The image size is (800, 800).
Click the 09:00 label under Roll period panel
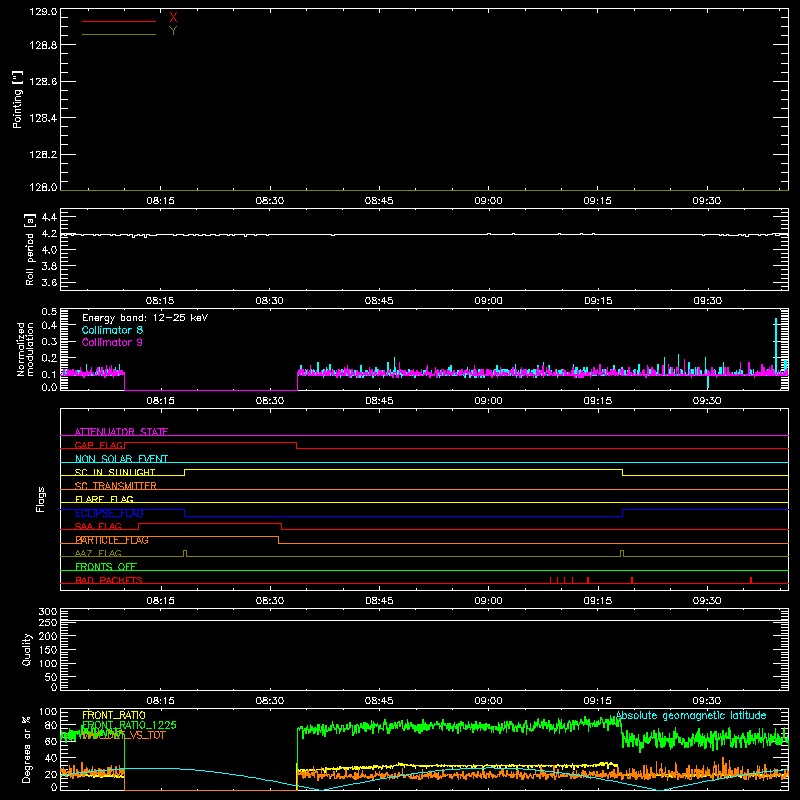488,301
